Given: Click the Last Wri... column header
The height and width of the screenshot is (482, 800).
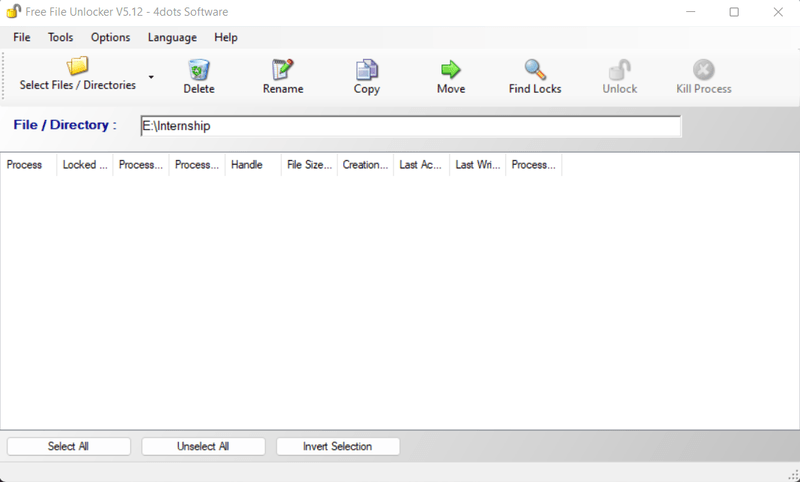Looking at the screenshot, I should [x=478, y=165].
